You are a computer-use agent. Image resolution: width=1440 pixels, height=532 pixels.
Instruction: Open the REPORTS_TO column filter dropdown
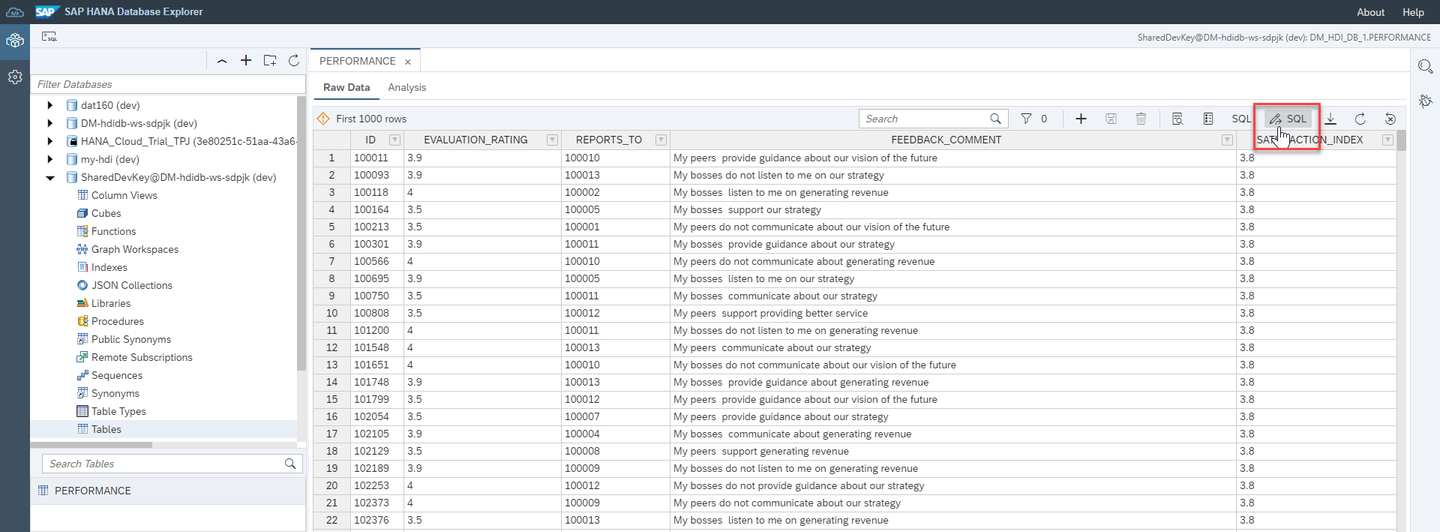[x=661, y=140]
